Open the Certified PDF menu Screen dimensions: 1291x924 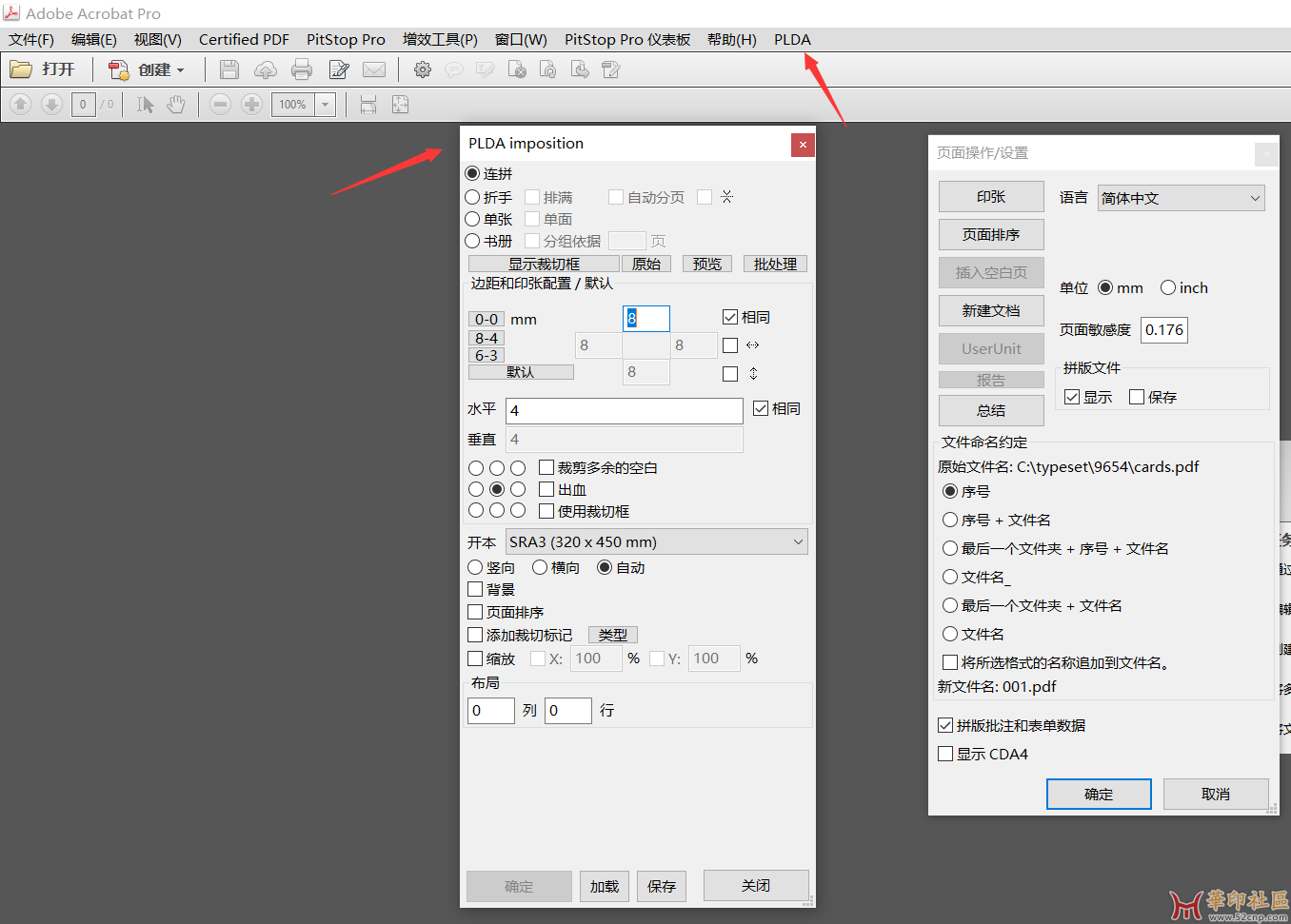tap(244, 39)
